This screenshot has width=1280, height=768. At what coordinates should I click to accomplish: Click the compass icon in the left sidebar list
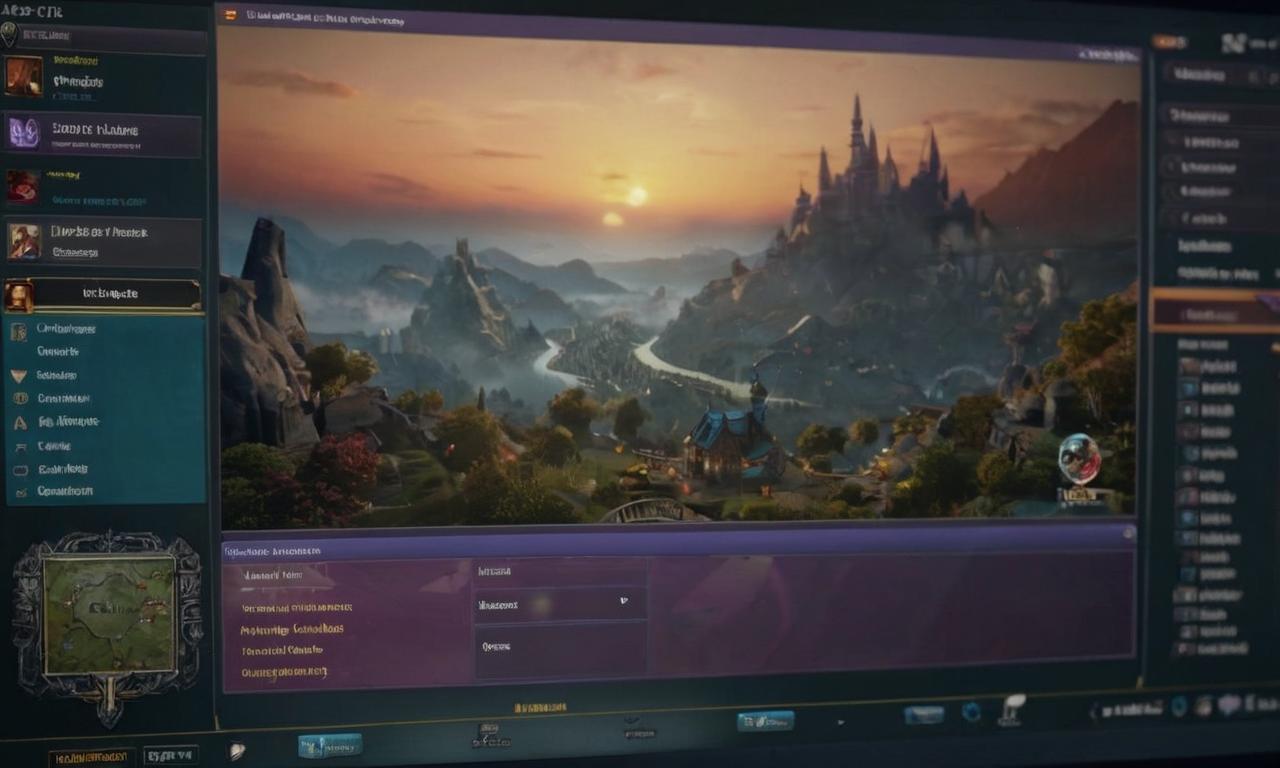tap(19, 397)
